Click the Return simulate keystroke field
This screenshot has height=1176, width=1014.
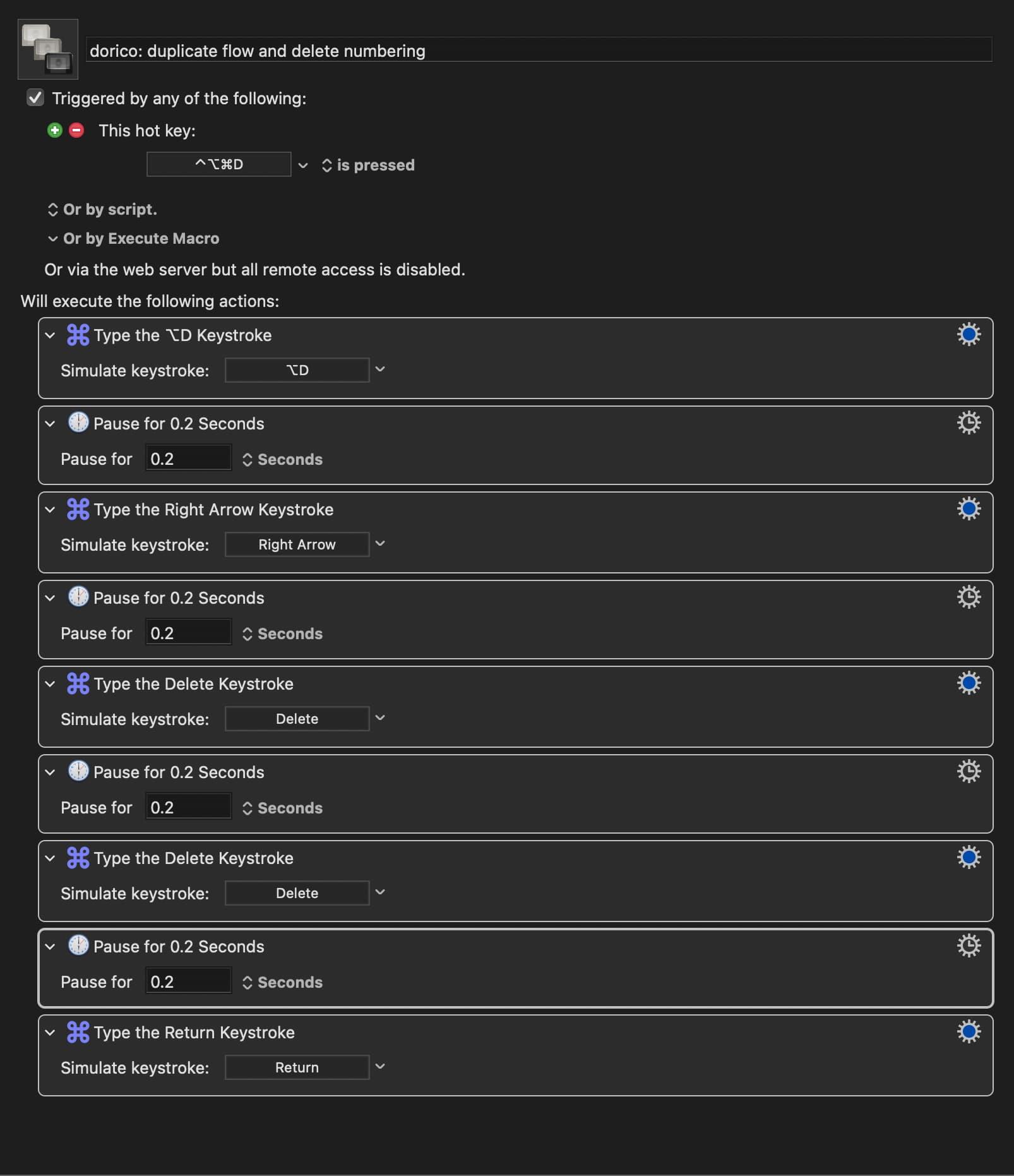tap(297, 1067)
